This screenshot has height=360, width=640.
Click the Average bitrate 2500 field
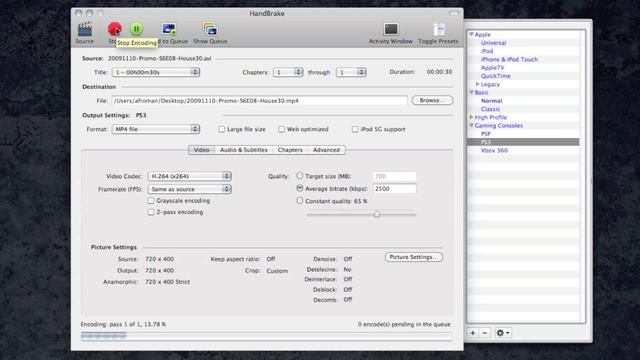coord(394,189)
